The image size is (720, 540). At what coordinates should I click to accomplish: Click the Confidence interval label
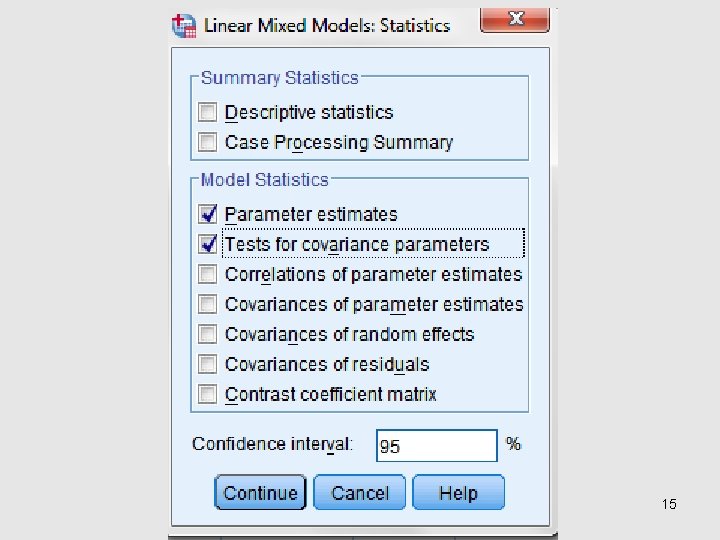(272, 444)
